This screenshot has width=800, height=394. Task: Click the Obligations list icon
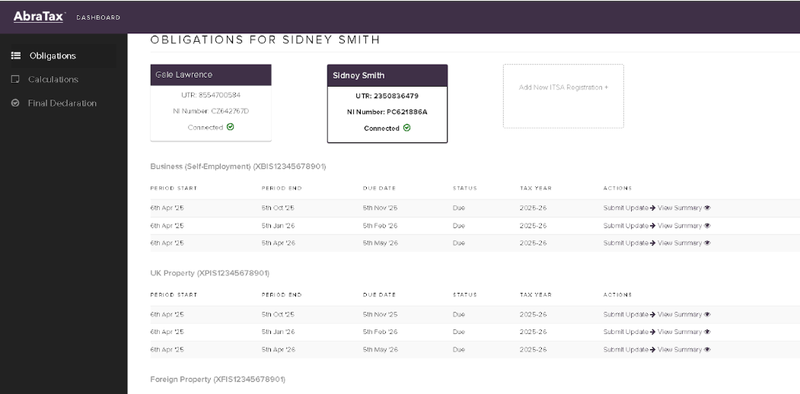pyautogui.click(x=16, y=56)
